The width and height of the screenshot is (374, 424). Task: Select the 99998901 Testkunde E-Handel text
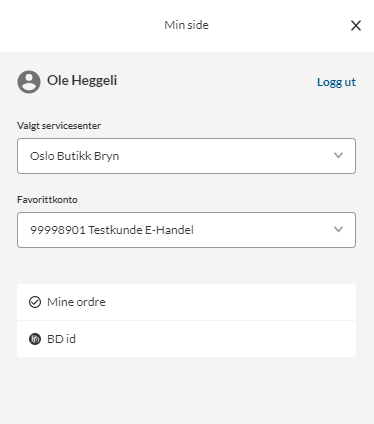(112, 230)
